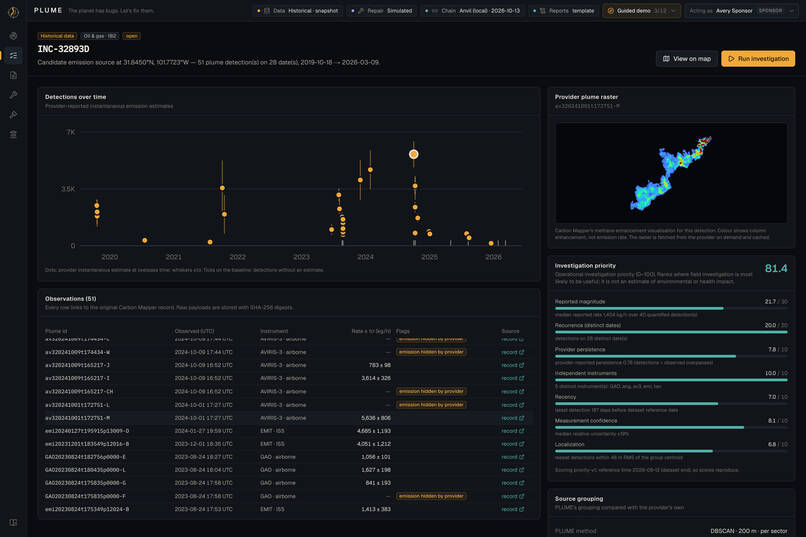Viewport: 806px width, 537px height.
Task: Click the Source grouping panel heading
Action: click(579, 499)
